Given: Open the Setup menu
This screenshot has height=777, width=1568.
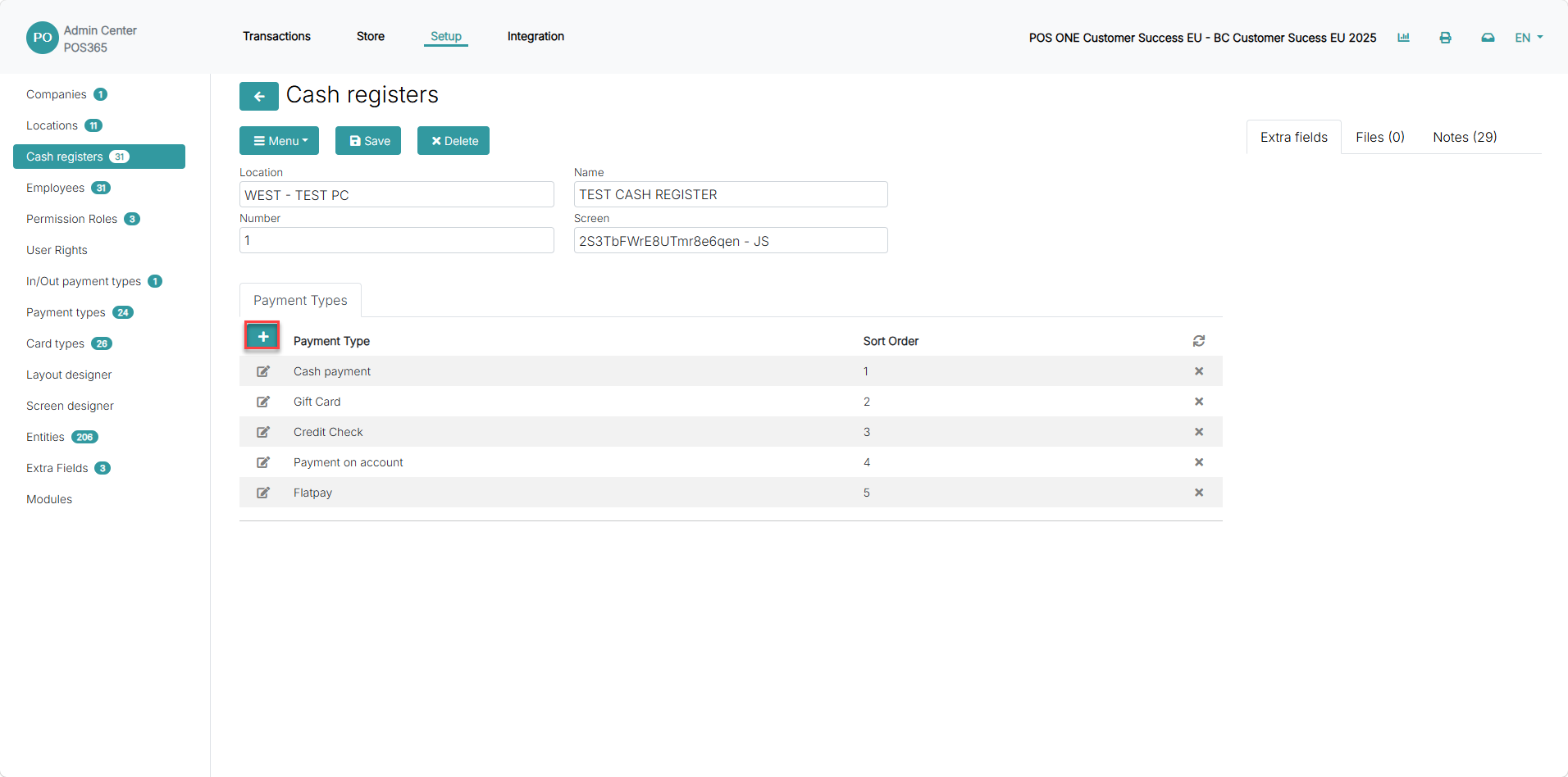Looking at the screenshot, I should (x=446, y=36).
